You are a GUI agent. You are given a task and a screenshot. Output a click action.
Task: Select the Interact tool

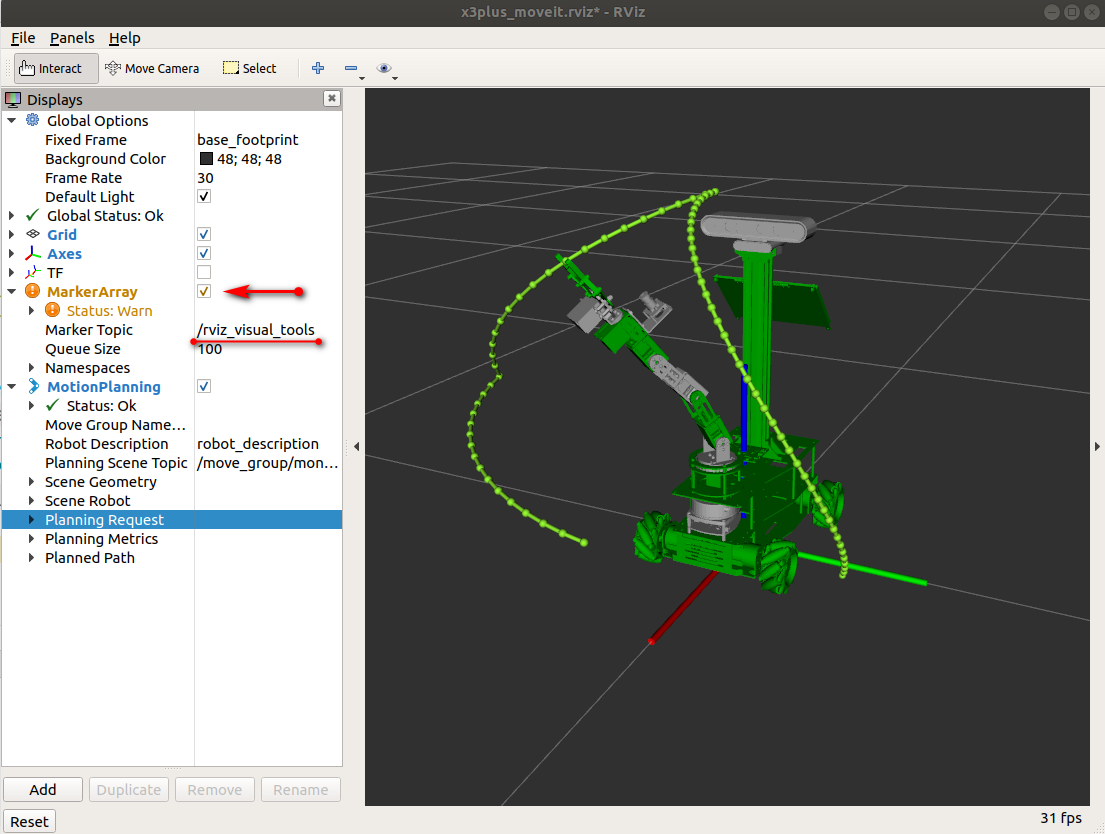pyautogui.click(x=56, y=68)
